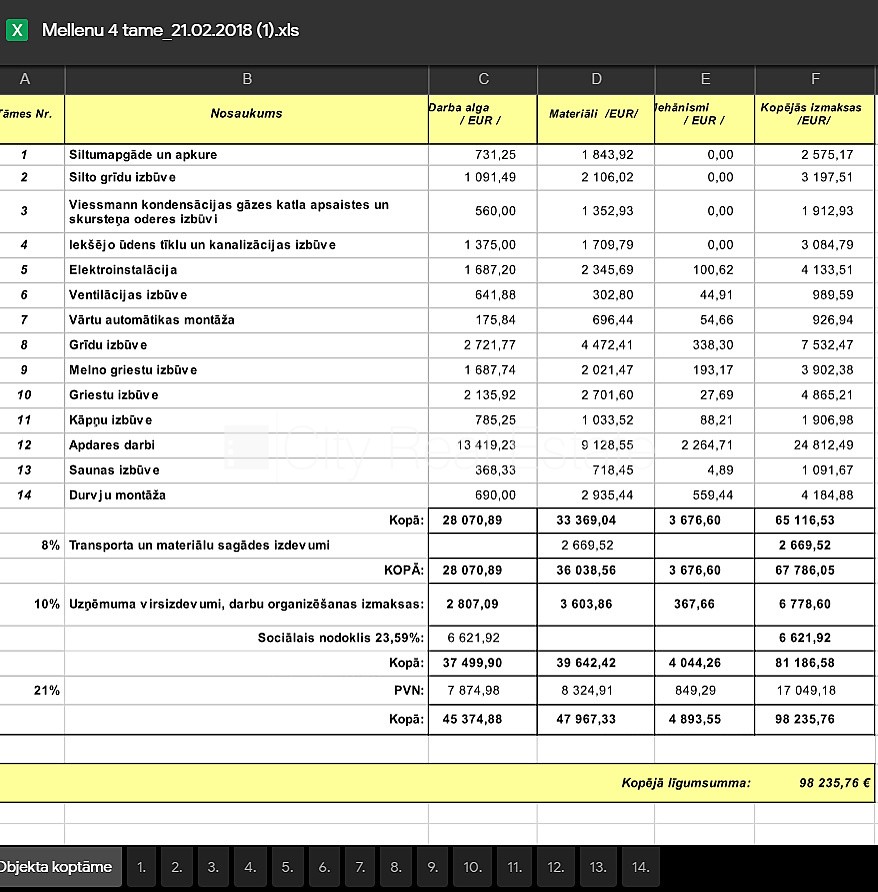
Task: Click the Excel file icon in header
Action: (x=16, y=30)
